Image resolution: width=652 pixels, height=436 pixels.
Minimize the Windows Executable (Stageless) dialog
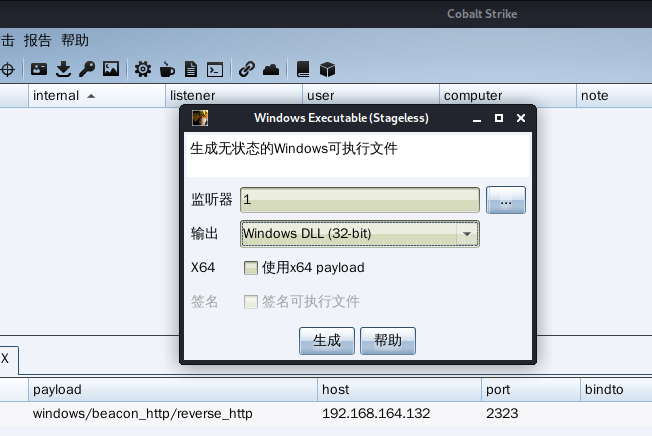(x=477, y=118)
